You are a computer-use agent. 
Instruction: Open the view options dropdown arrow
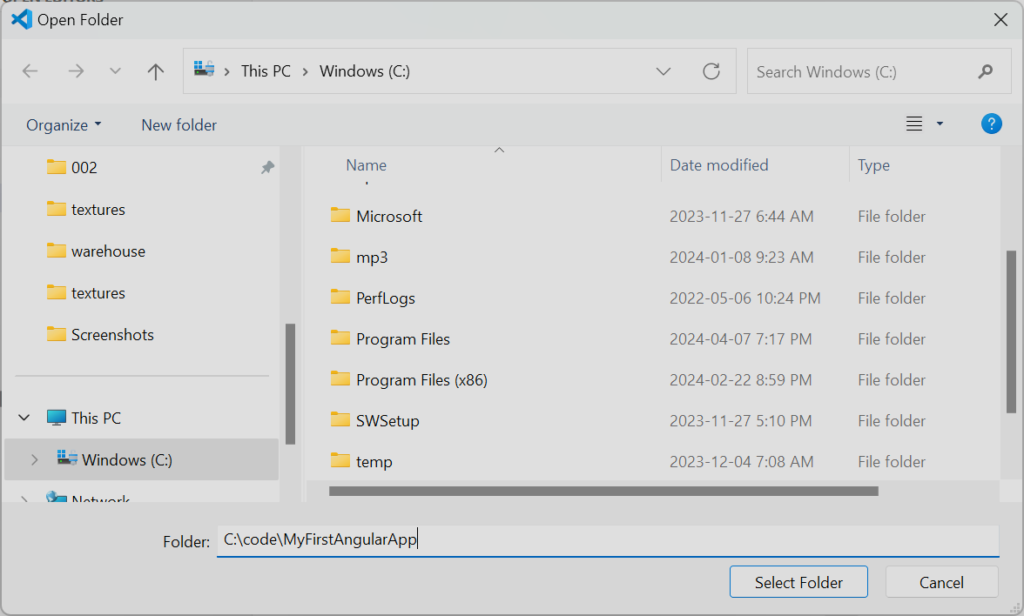939,124
